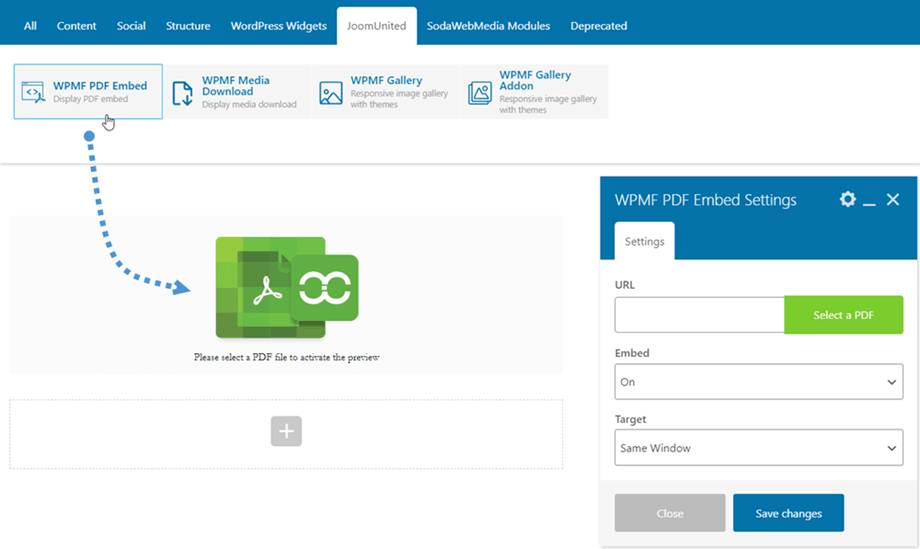Switch to the WordPress Widgets tab
Image resolution: width=920 pixels, height=549 pixels.
click(278, 26)
